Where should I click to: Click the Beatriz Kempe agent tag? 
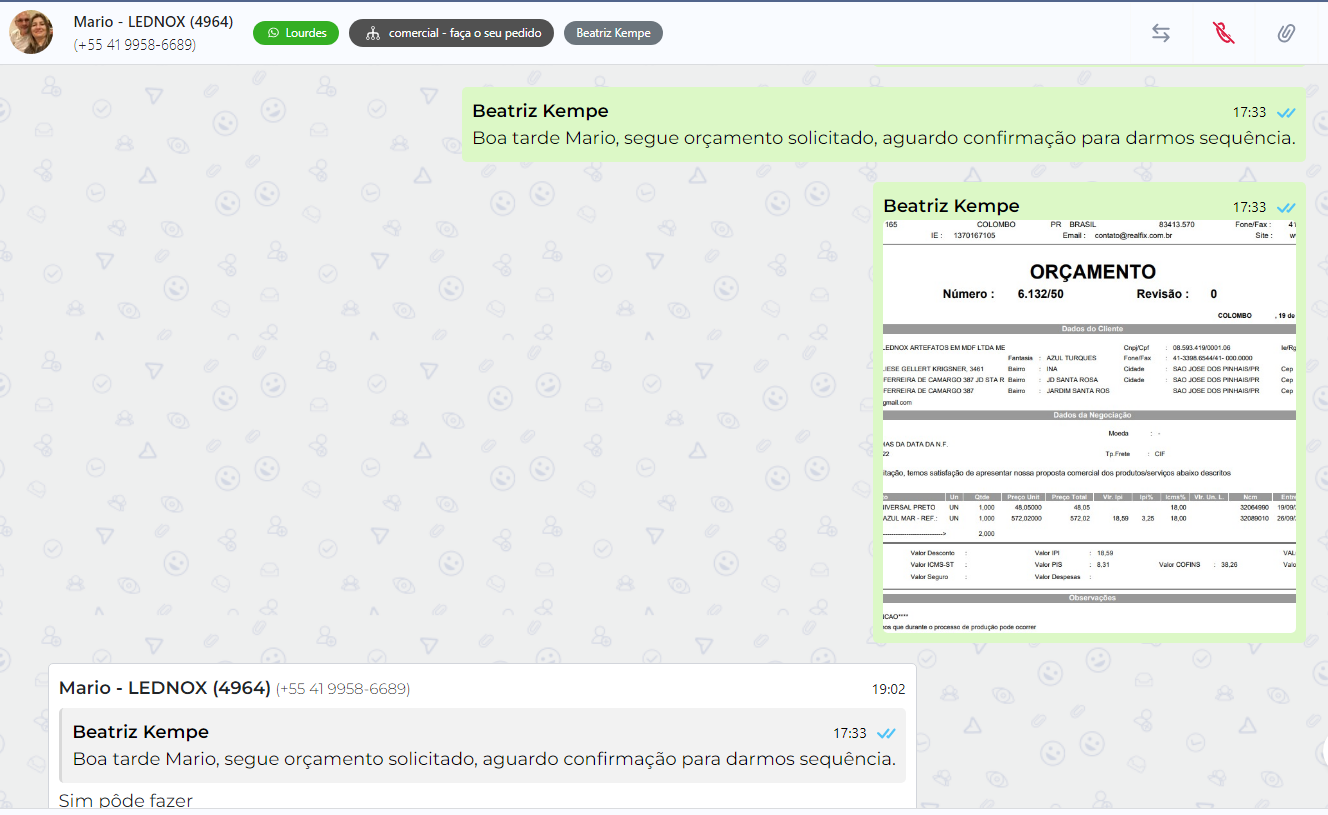[x=613, y=33]
